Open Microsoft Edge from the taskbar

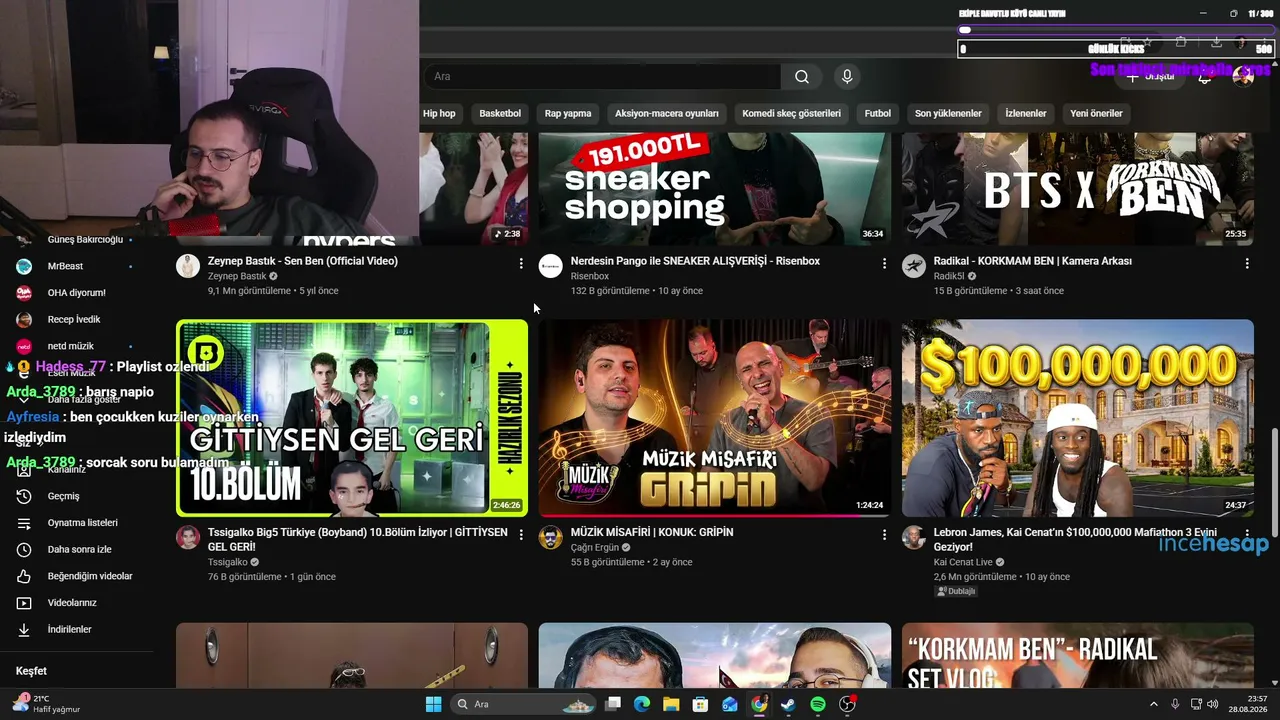[x=642, y=704]
